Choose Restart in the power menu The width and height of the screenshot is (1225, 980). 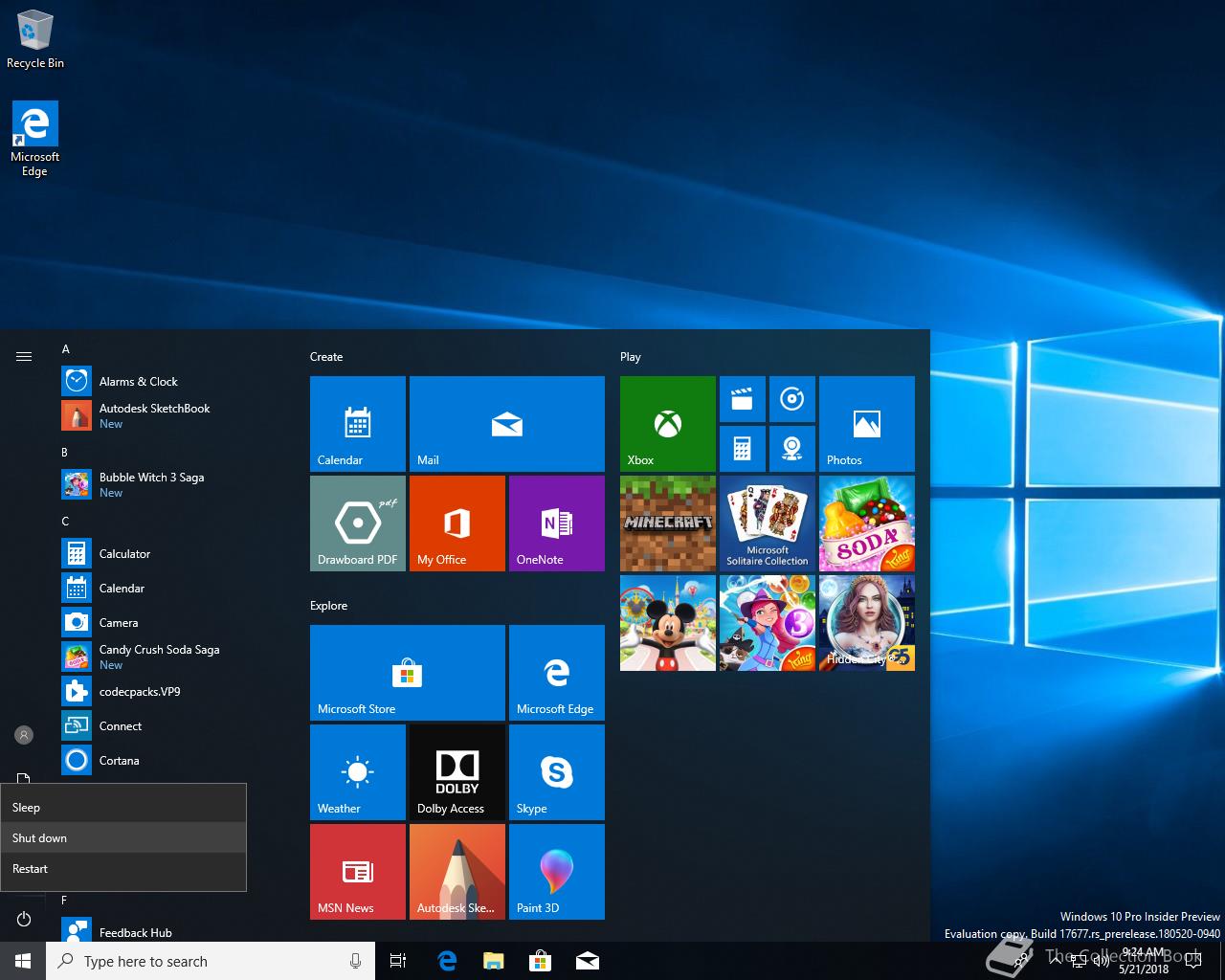pyautogui.click(x=123, y=868)
